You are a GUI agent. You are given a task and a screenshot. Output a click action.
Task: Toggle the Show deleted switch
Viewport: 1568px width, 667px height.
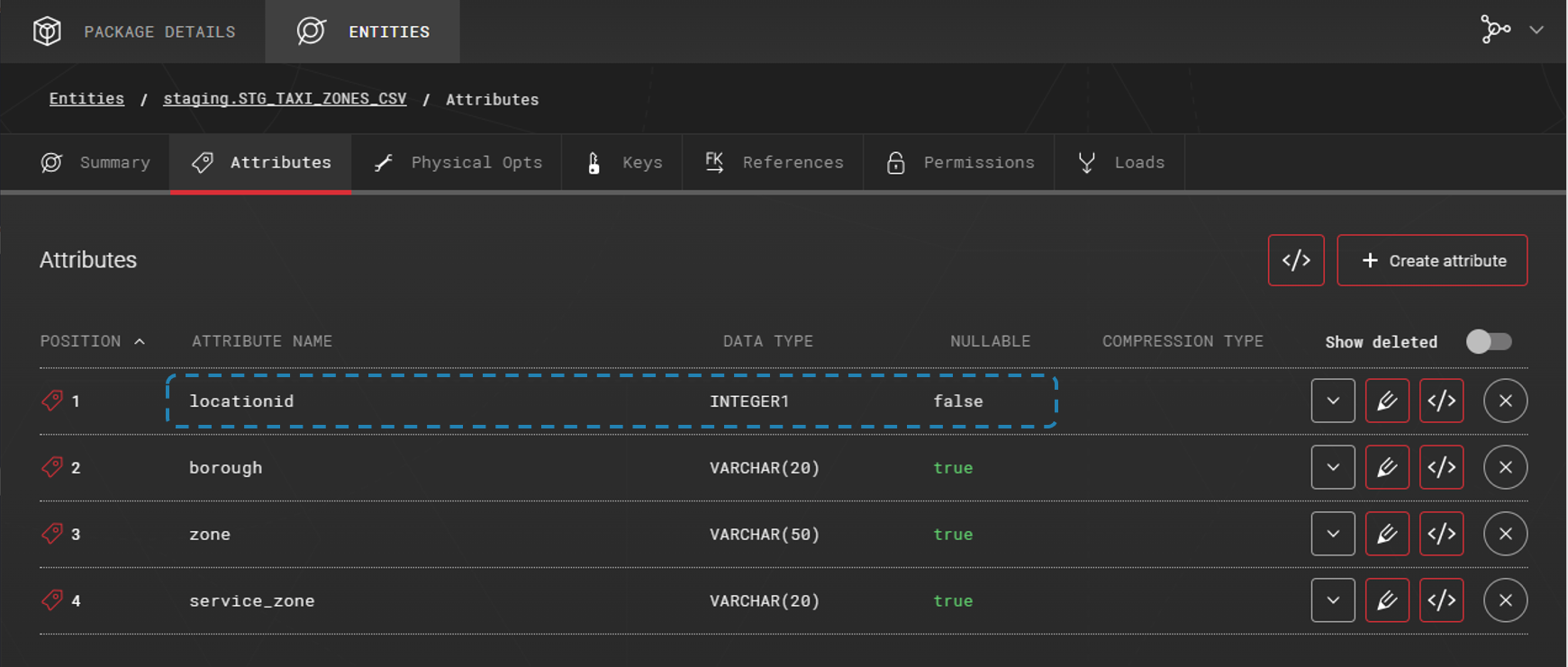tap(1488, 342)
